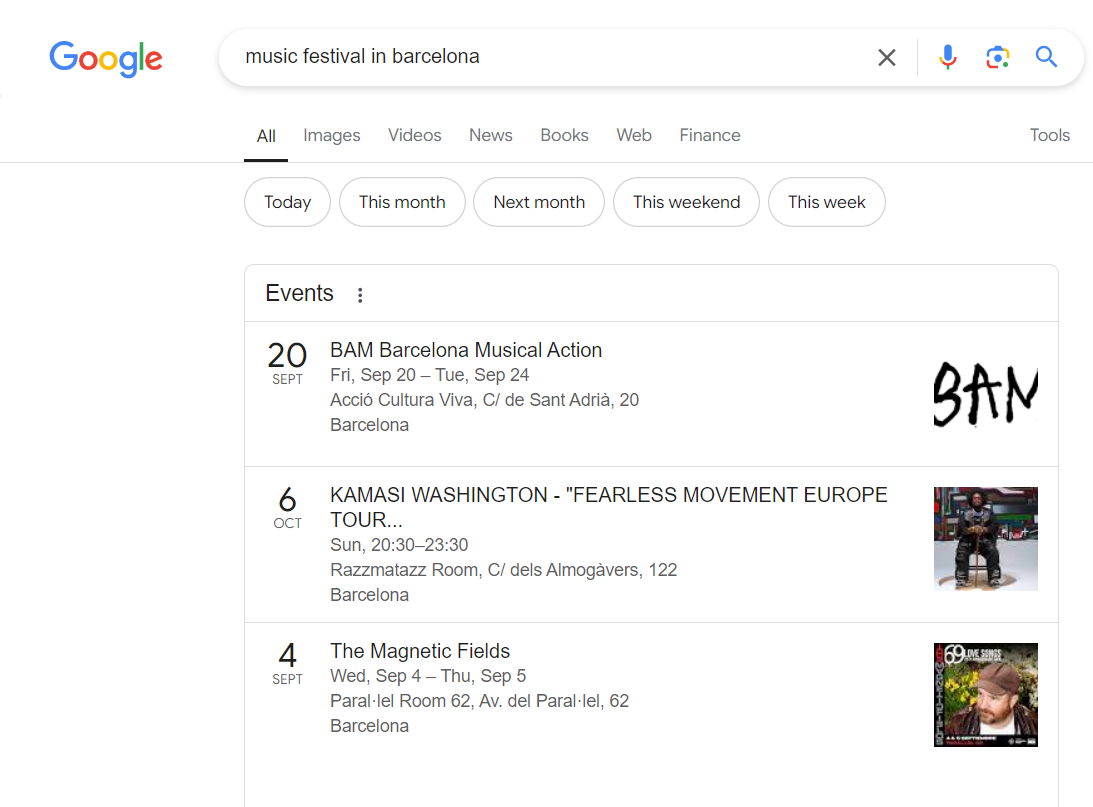The height and width of the screenshot is (807, 1093).
Task: Enable the Next month events filter
Action: (539, 201)
